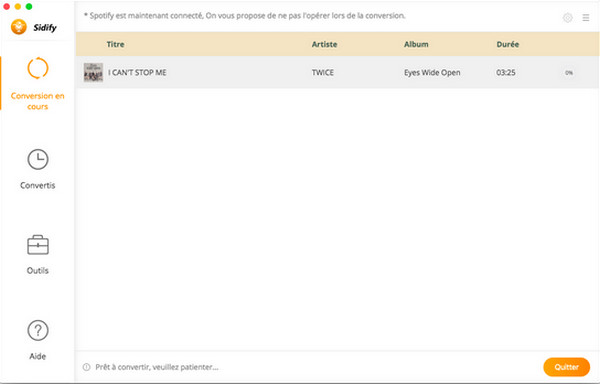Image resolution: width=600 pixels, height=384 pixels.
Task: Open the settings gear icon
Action: 567,18
